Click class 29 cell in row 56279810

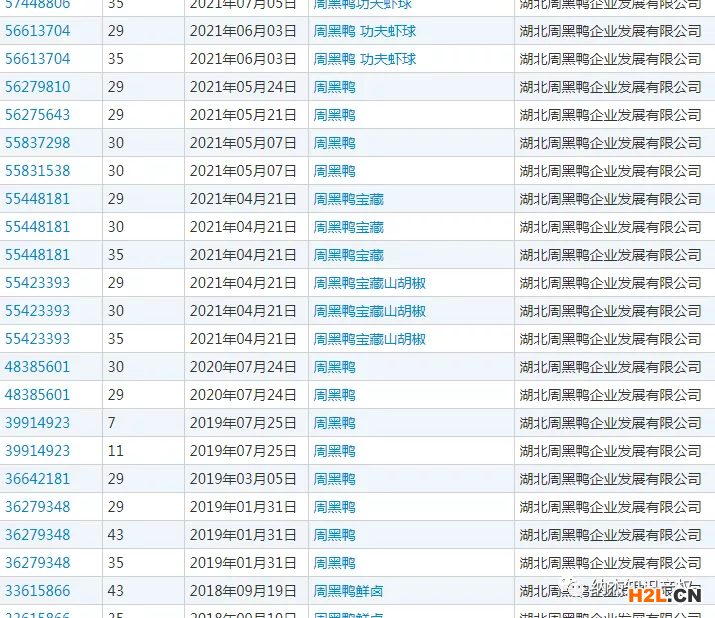[x=115, y=87]
